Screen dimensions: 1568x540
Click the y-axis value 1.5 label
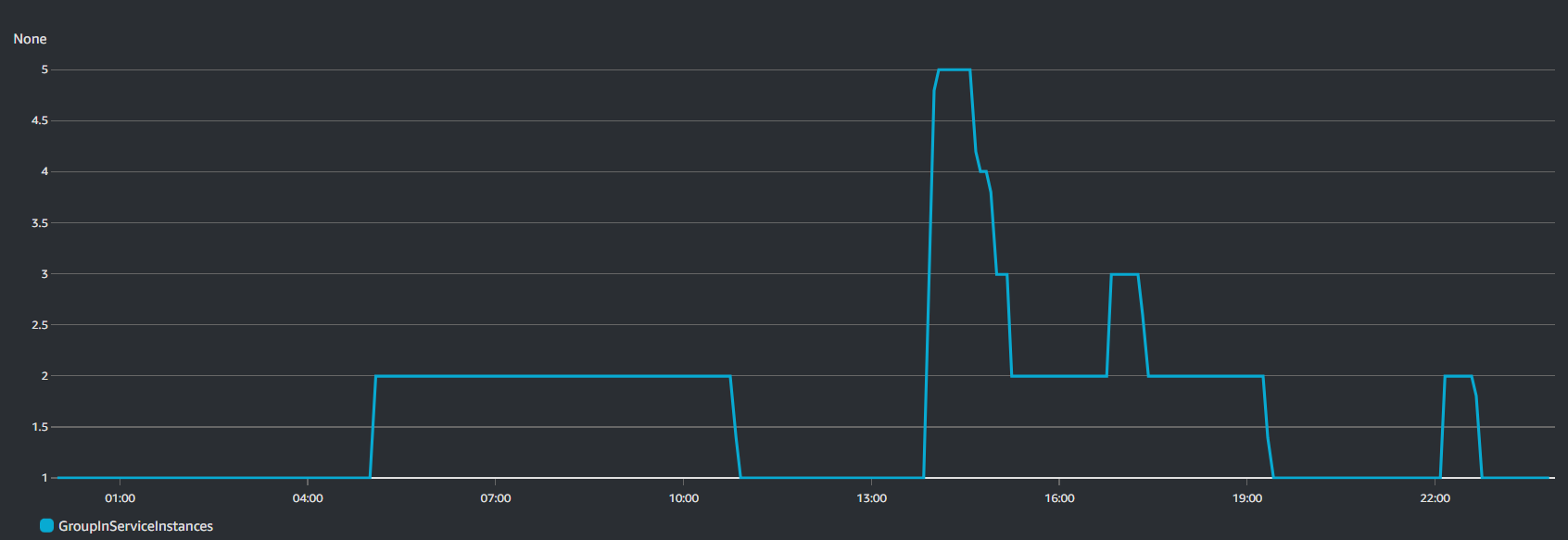coord(40,427)
